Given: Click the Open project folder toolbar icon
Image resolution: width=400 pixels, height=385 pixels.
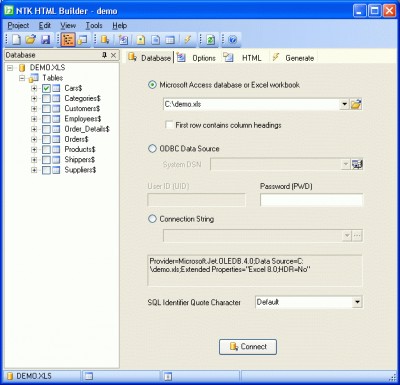Looking at the screenshot, I should (x=31, y=40).
